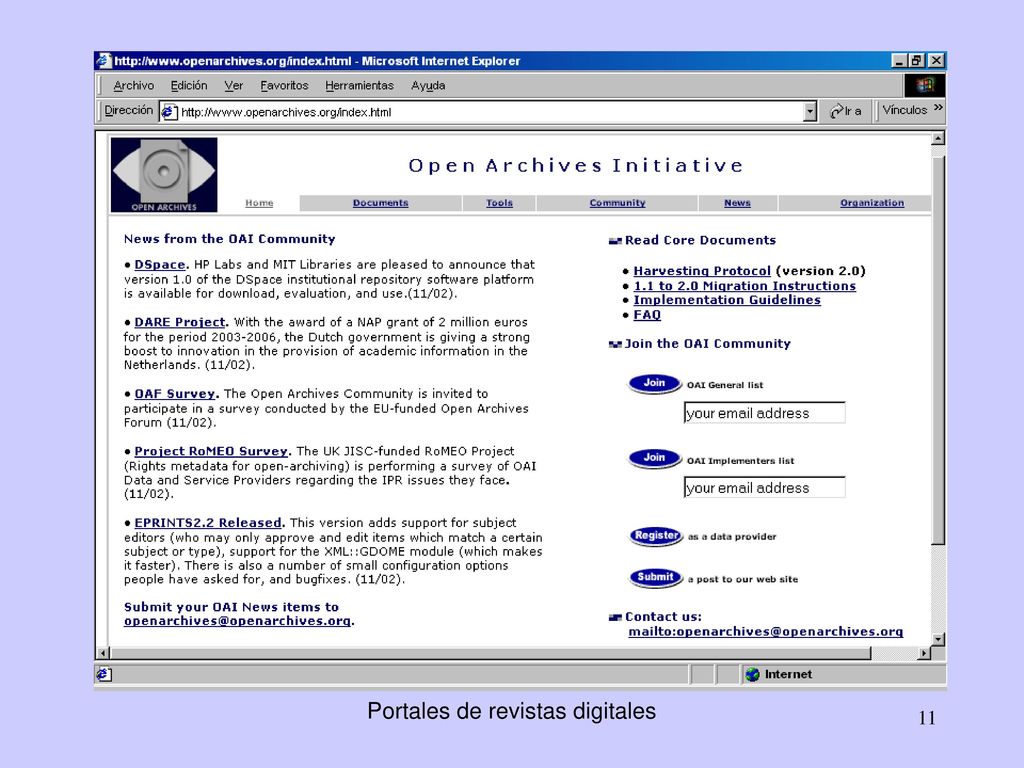
Task: Open the Implementation Guidelines link
Action: point(727,300)
